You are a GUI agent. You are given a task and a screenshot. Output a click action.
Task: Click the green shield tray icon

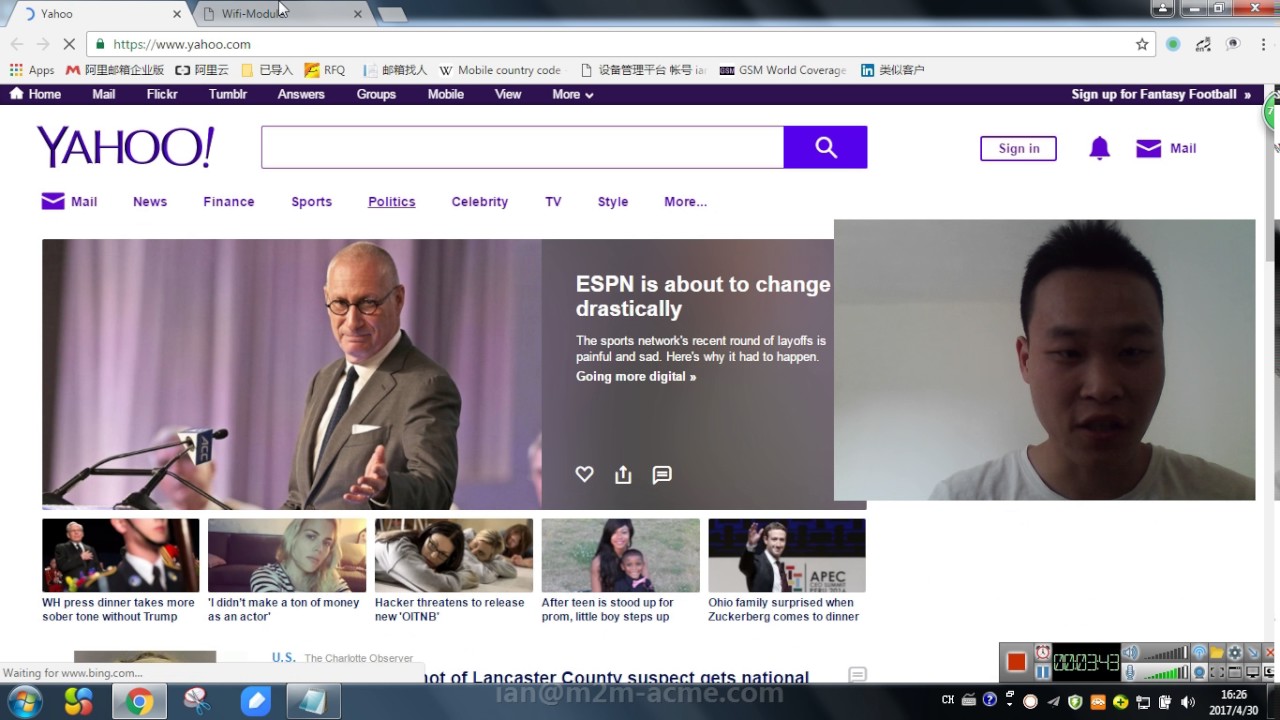[x=1075, y=702]
